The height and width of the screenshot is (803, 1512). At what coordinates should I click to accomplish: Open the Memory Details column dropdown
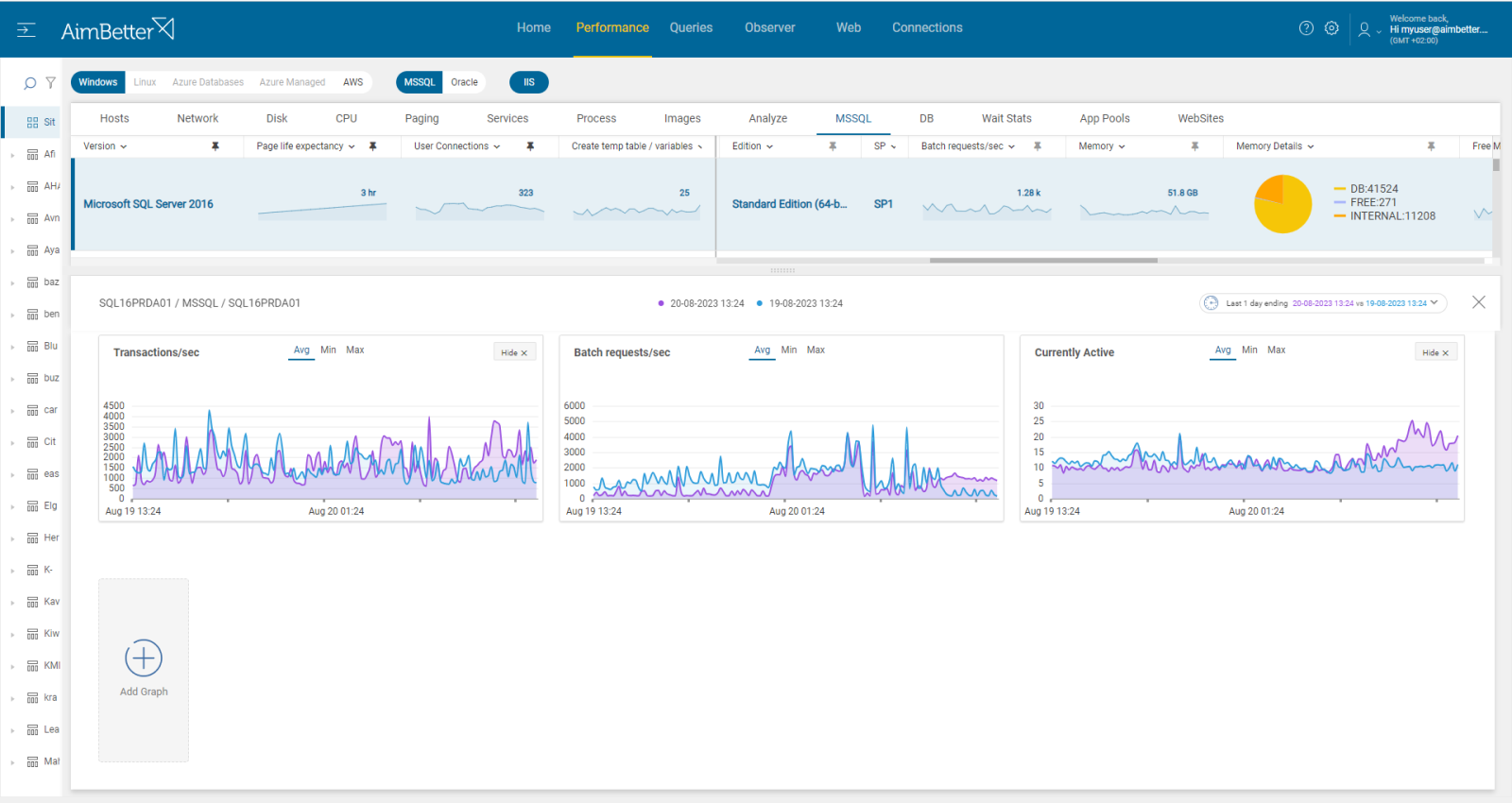tap(1311, 146)
